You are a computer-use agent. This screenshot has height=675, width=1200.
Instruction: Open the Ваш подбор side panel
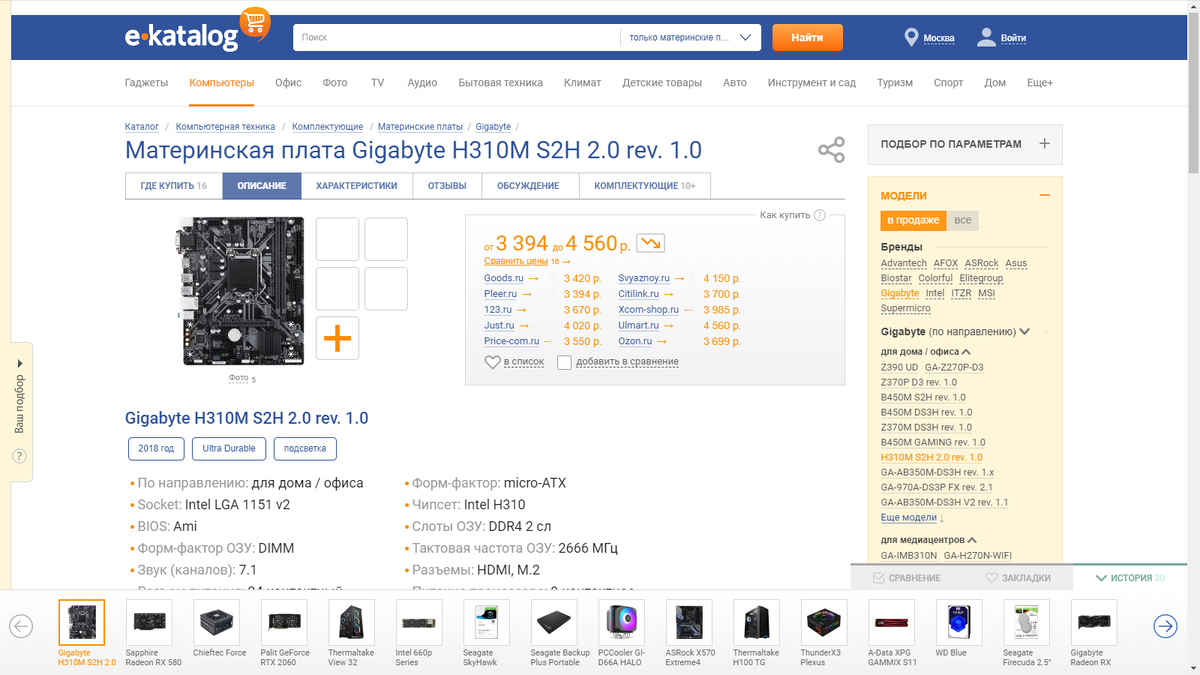(19, 404)
